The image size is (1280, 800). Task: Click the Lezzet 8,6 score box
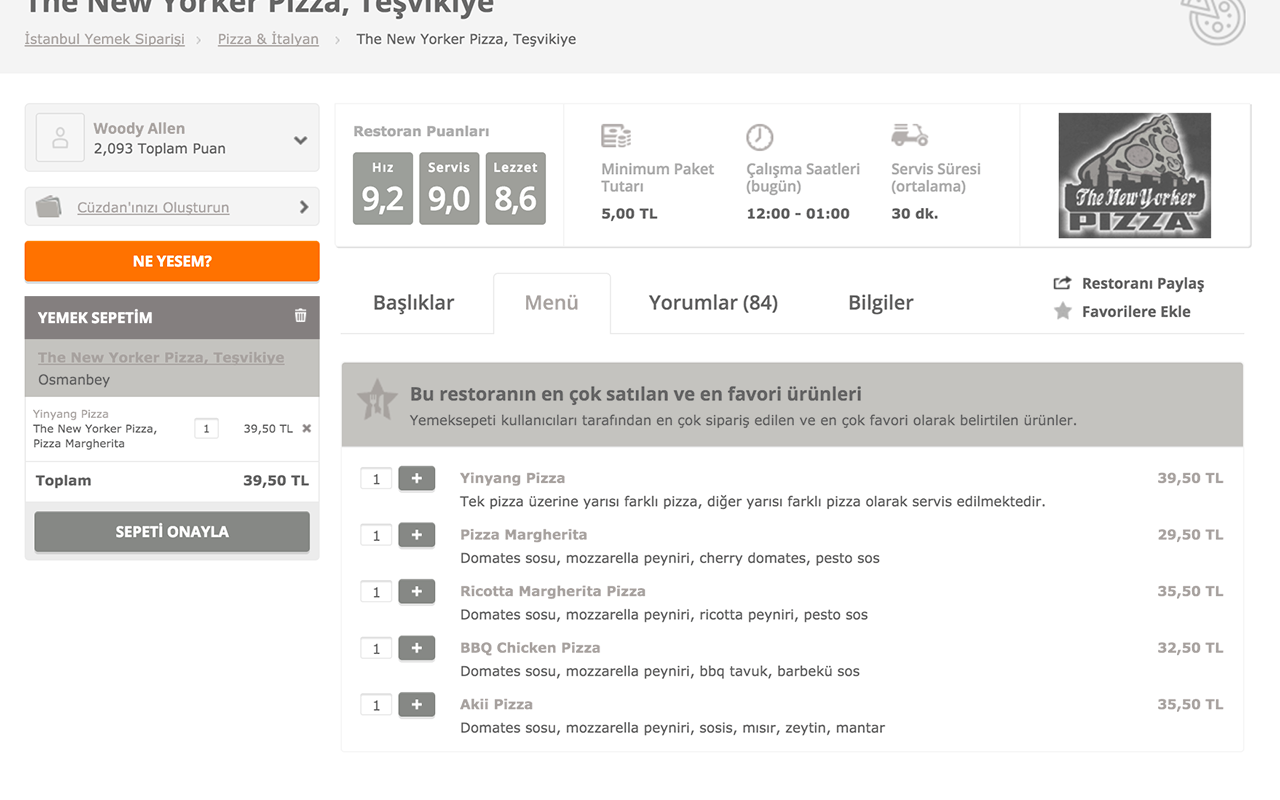[x=515, y=188]
